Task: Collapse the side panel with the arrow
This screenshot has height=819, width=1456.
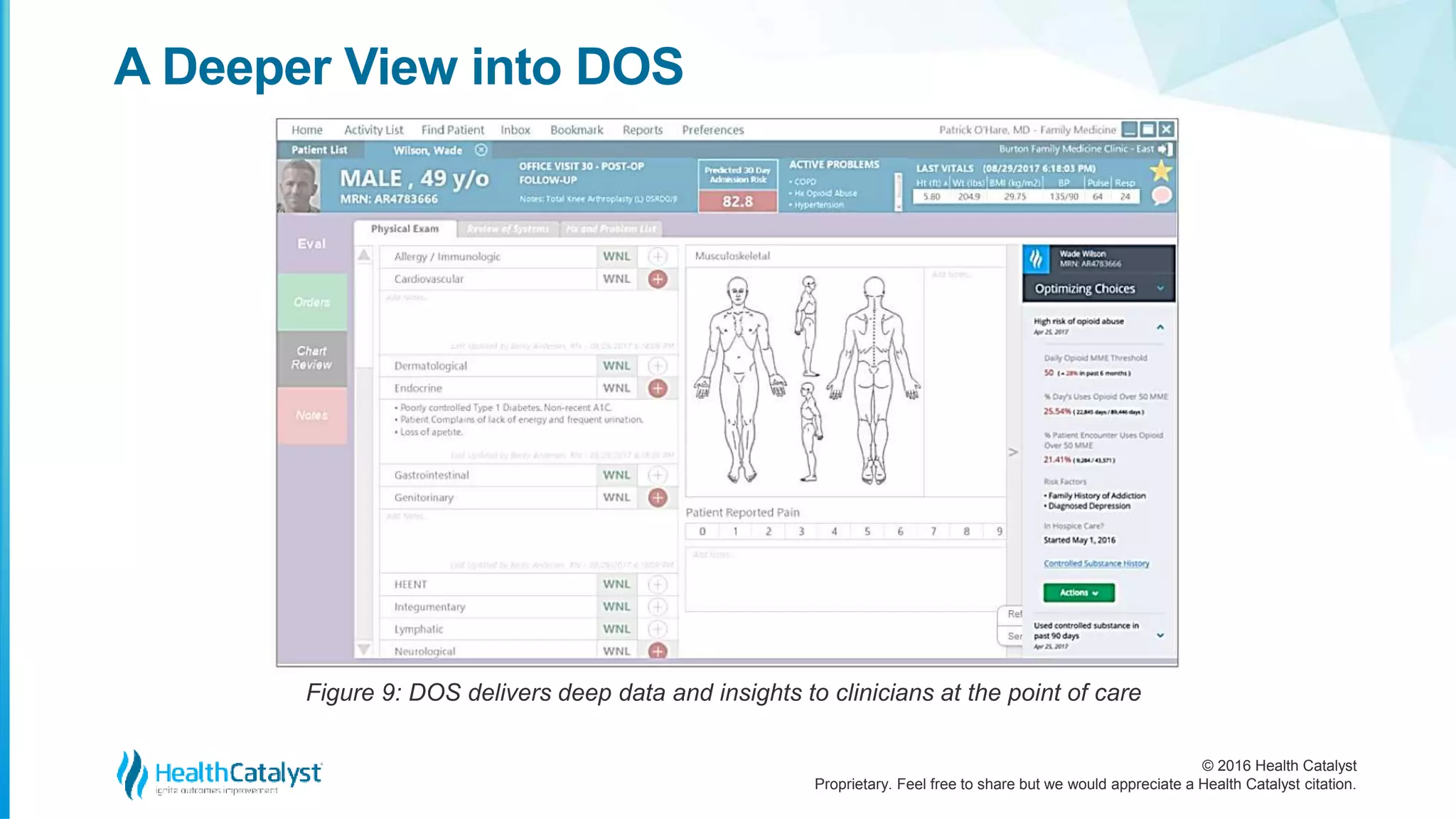Action: (x=1013, y=452)
